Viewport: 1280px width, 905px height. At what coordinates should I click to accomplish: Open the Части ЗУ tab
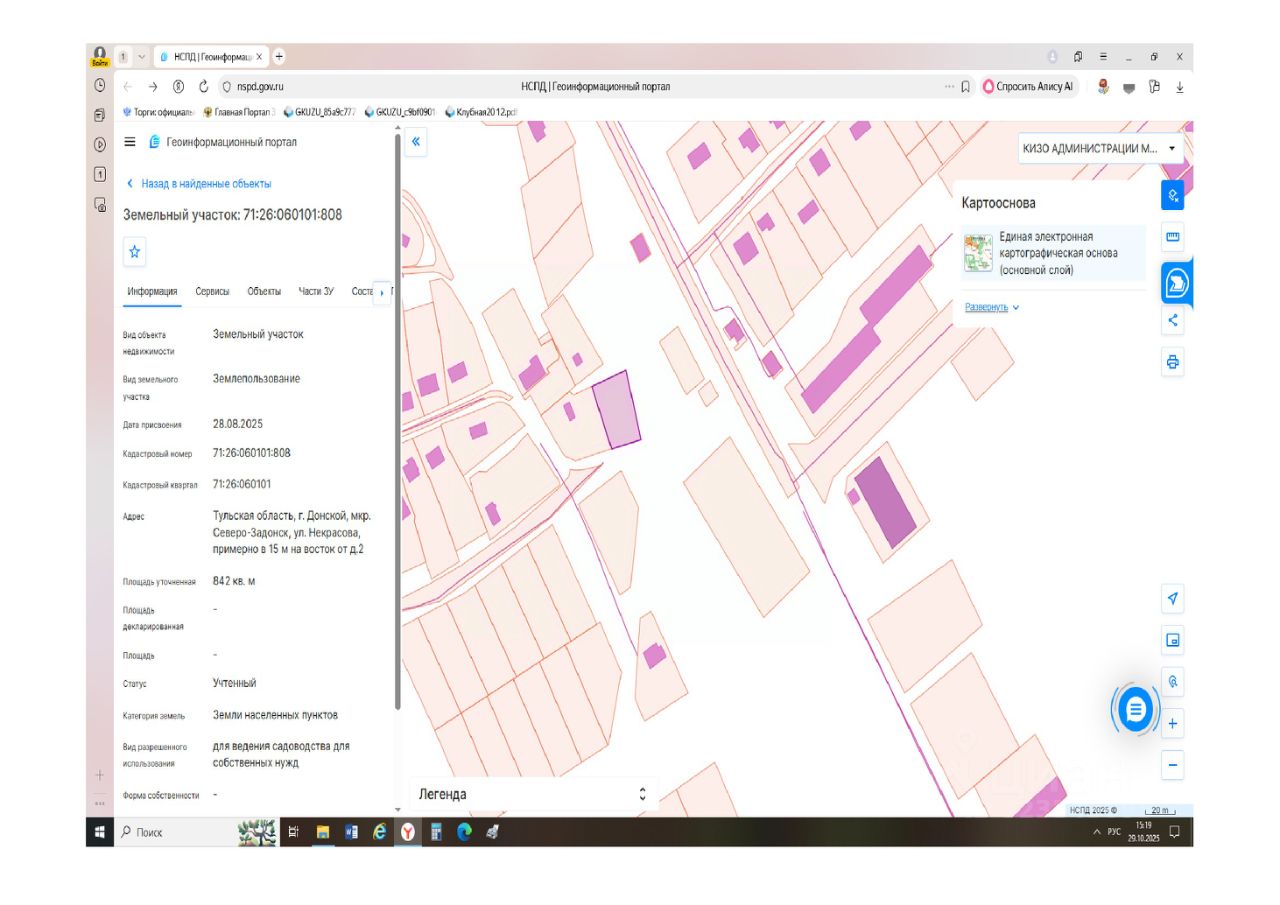[x=316, y=292]
